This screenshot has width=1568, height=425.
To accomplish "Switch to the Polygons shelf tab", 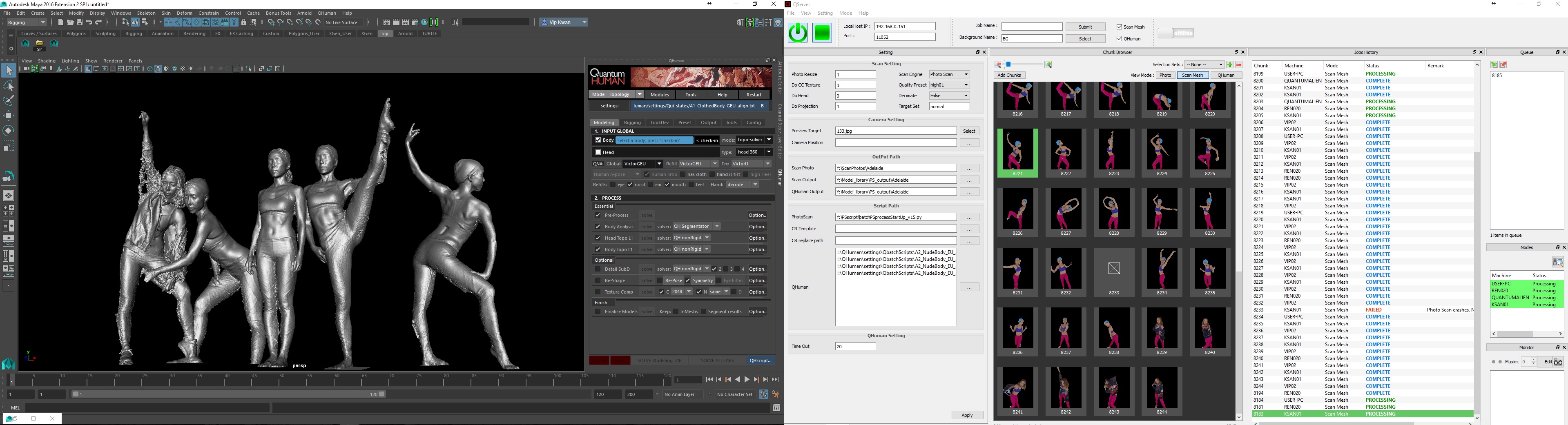I will pos(76,34).
